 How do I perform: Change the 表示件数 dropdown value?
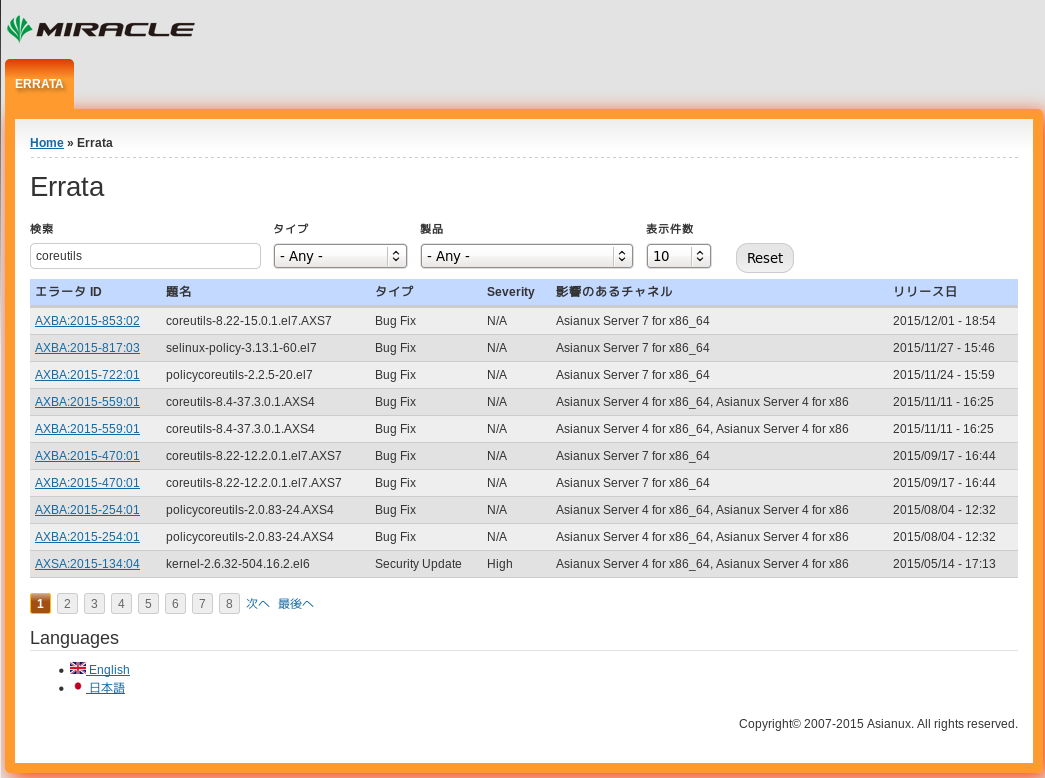(x=678, y=256)
